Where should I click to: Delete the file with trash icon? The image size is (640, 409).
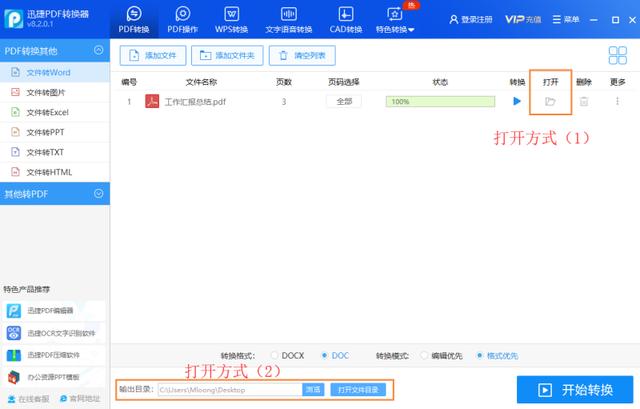tap(584, 101)
